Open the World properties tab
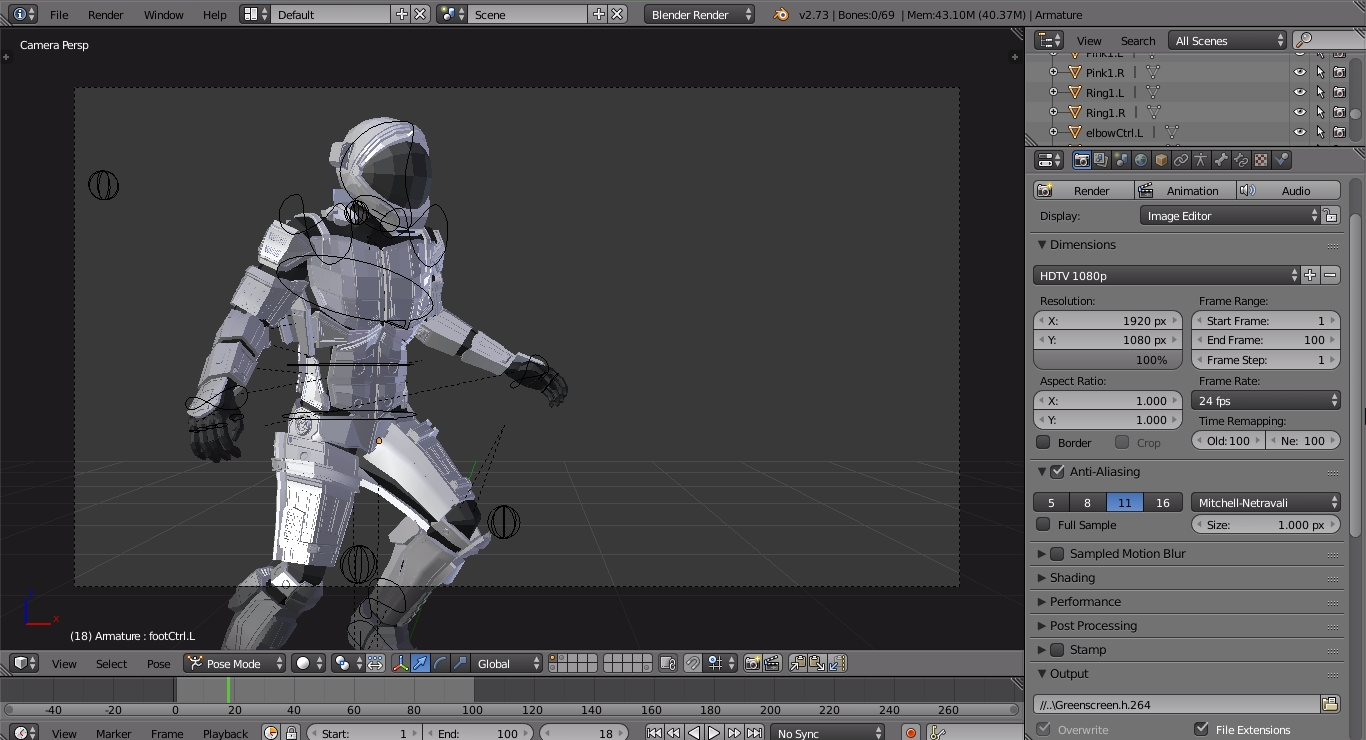This screenshot has height=740, width=1366. click(1141, 160)
